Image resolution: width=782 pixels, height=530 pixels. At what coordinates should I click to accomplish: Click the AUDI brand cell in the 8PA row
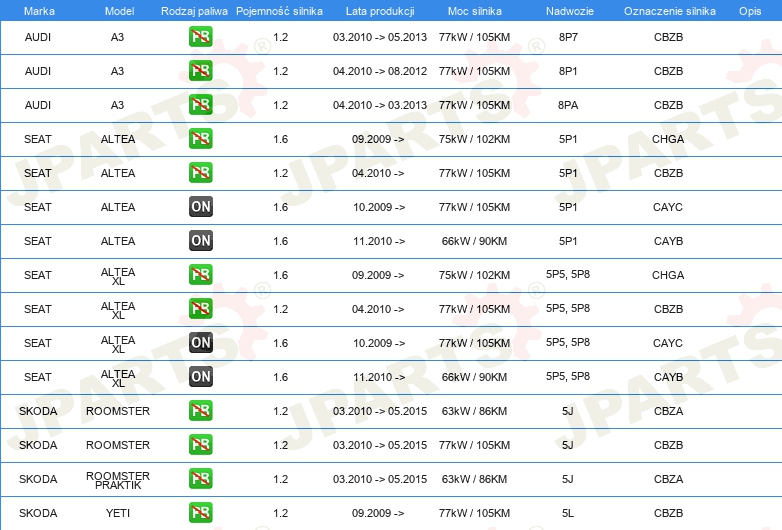[38, 105]
